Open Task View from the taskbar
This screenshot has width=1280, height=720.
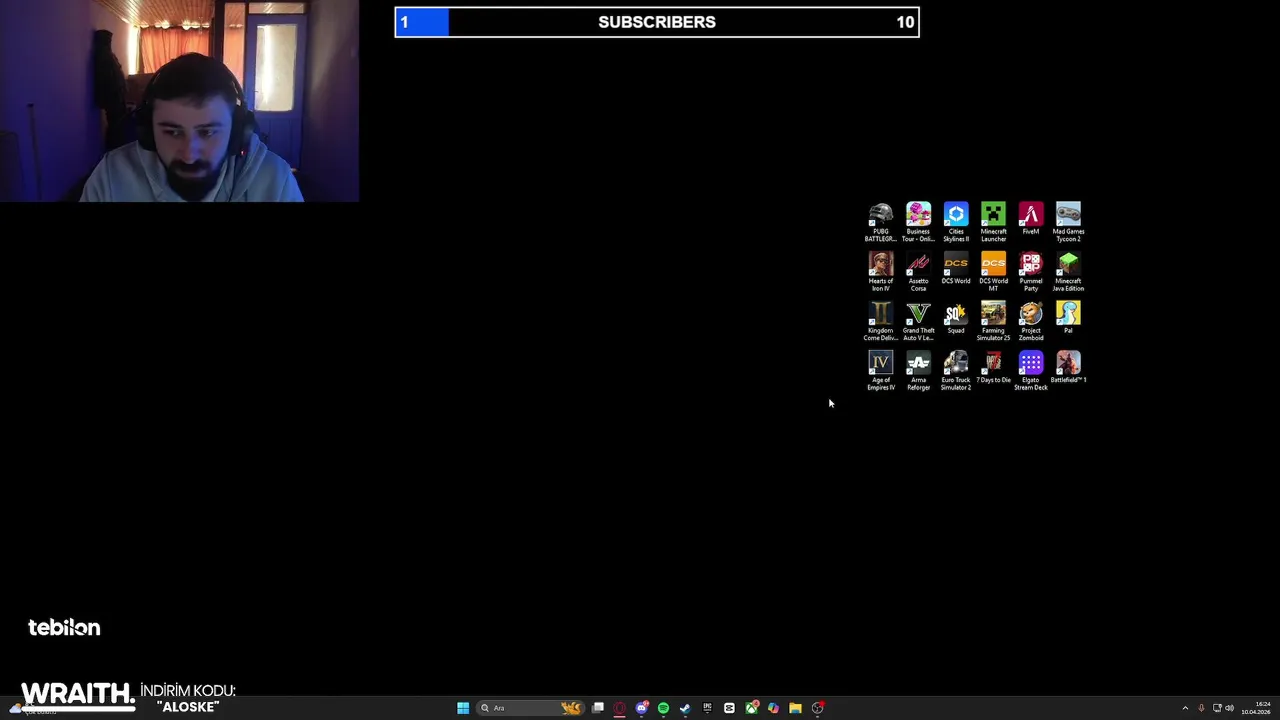(x=598, y=708)
